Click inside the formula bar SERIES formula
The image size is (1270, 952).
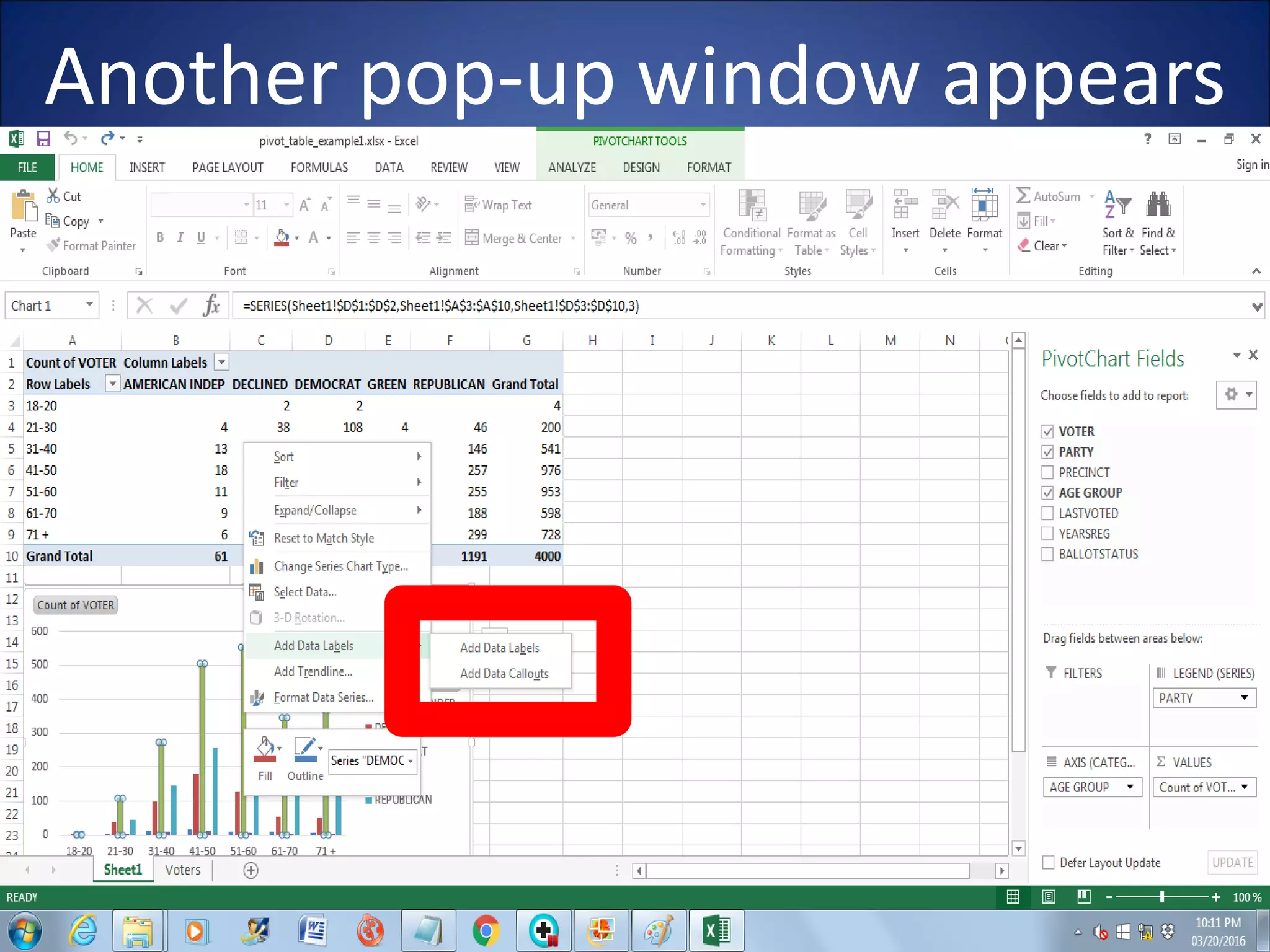coord(441,306)
